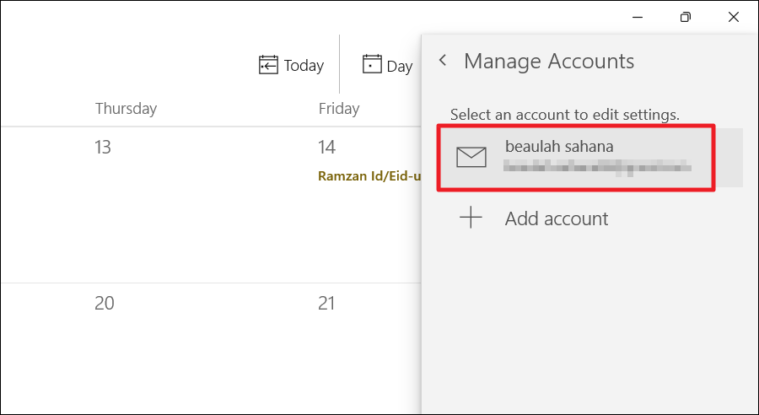Select date 21 in the calendar
This screenshot has height=415, width=759.
pyautogui.click(x=326, y=303)
